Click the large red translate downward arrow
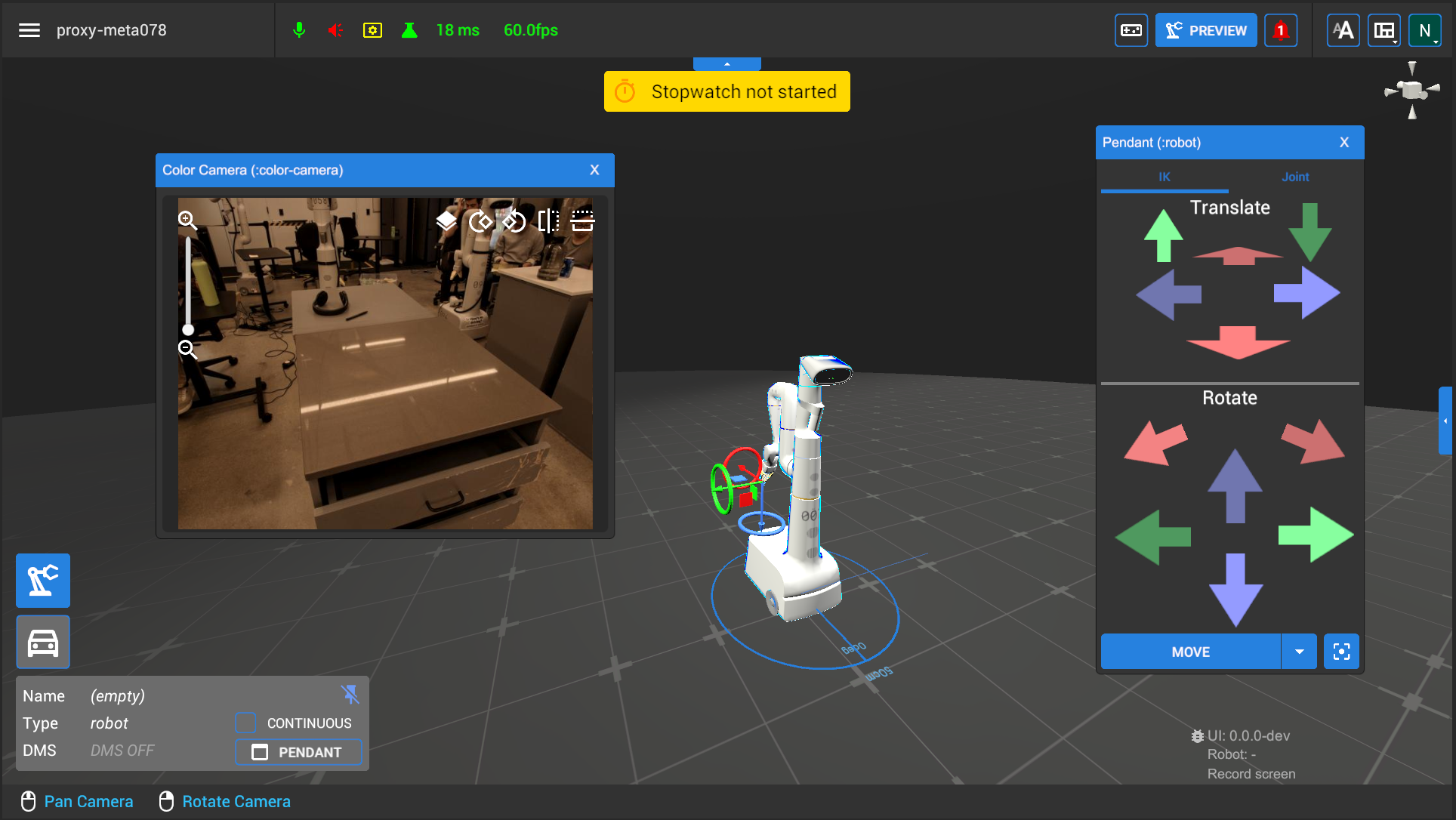The height and width of the screenshot is (820, 1456). (x=1238, y=342)
